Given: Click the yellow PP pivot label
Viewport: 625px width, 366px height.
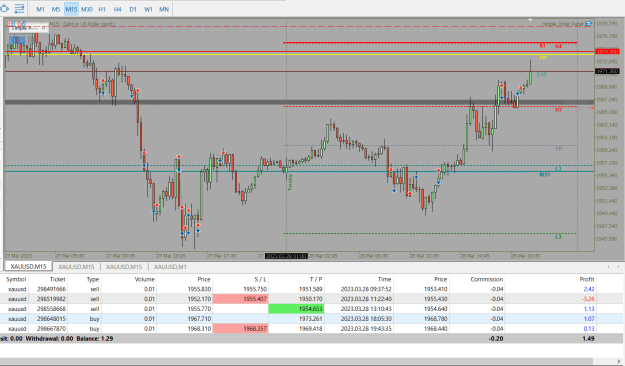Looking at the screenshot, I should point(543,58).
